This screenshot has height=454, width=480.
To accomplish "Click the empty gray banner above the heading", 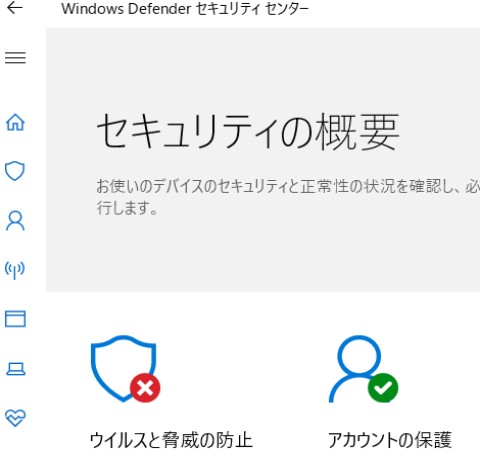I will [x=263, y=67].
